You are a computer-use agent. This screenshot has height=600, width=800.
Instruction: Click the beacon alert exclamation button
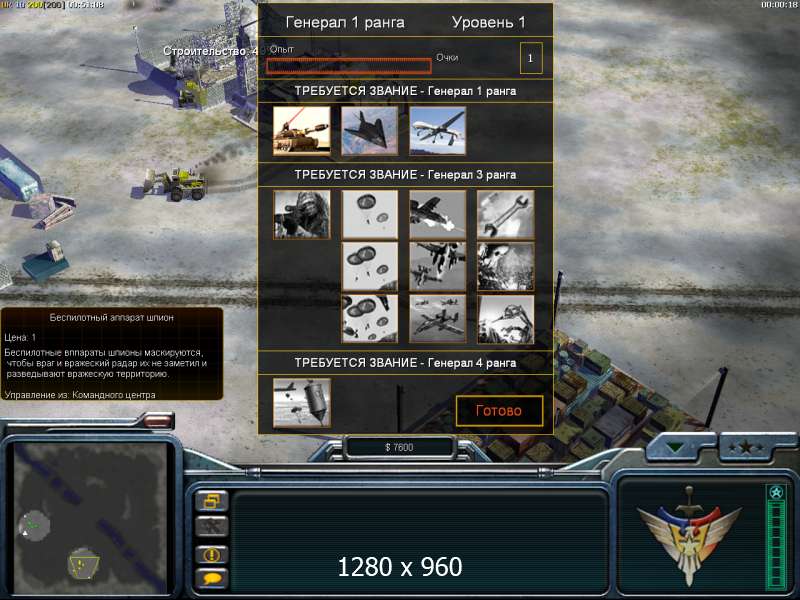tap(212, 555)
